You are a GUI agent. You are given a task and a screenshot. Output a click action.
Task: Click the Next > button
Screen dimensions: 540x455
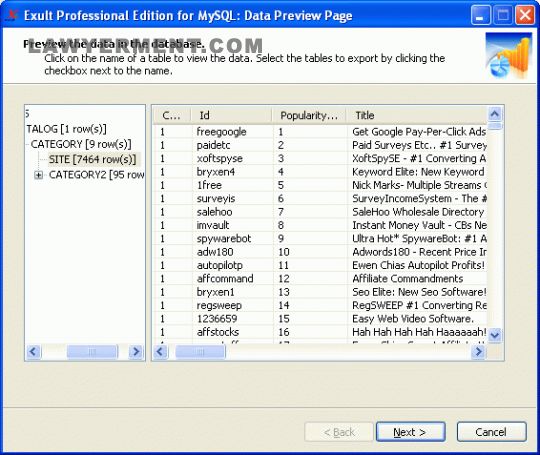(410, 432)
